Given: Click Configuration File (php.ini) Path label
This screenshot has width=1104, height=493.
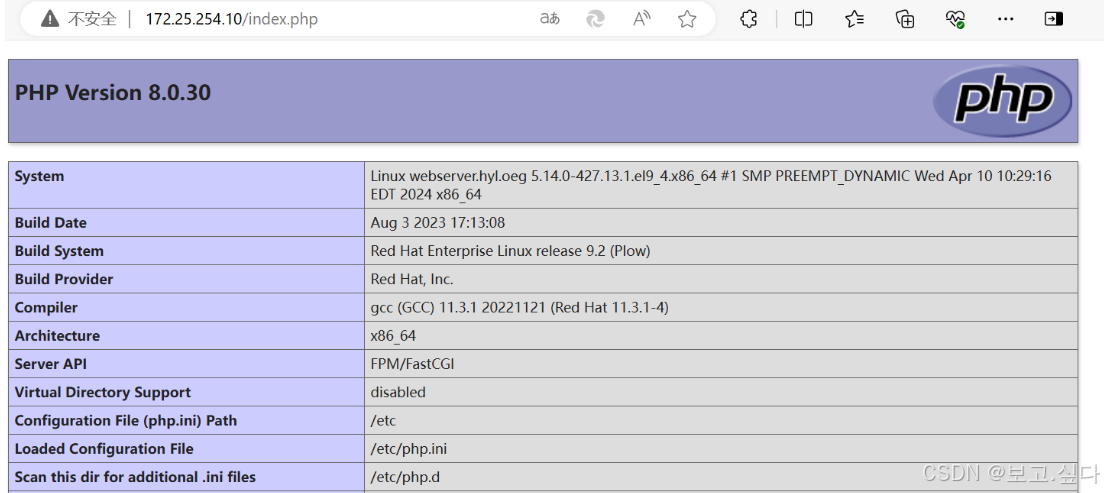Looking at the screenshot, I should 126,420.
